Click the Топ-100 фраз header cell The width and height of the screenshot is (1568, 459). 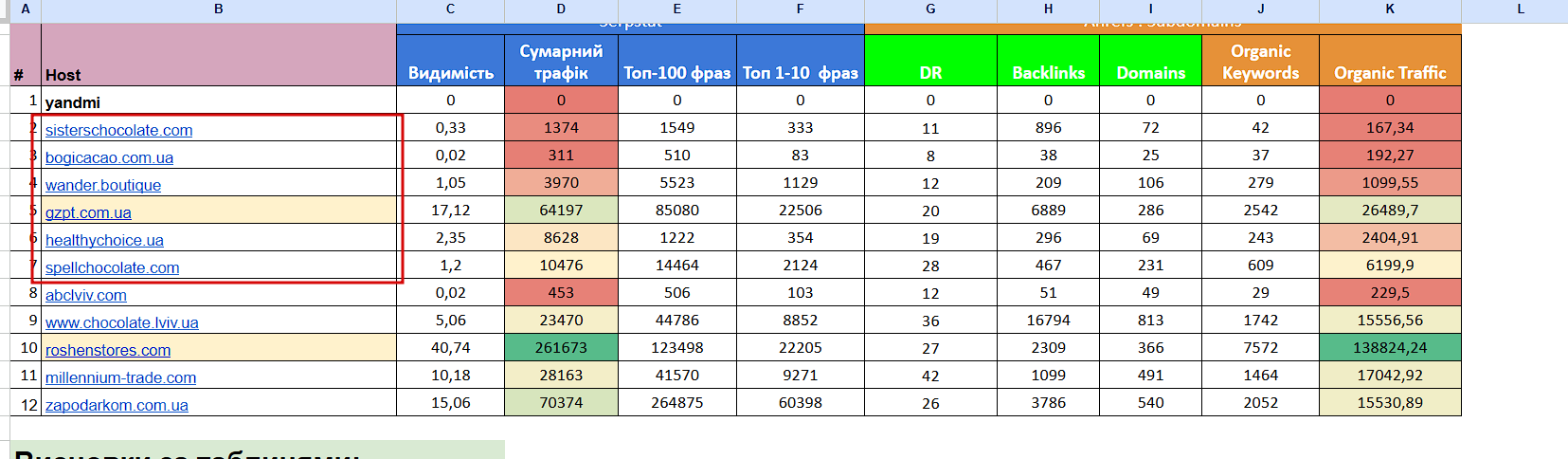tap(676, 60)
